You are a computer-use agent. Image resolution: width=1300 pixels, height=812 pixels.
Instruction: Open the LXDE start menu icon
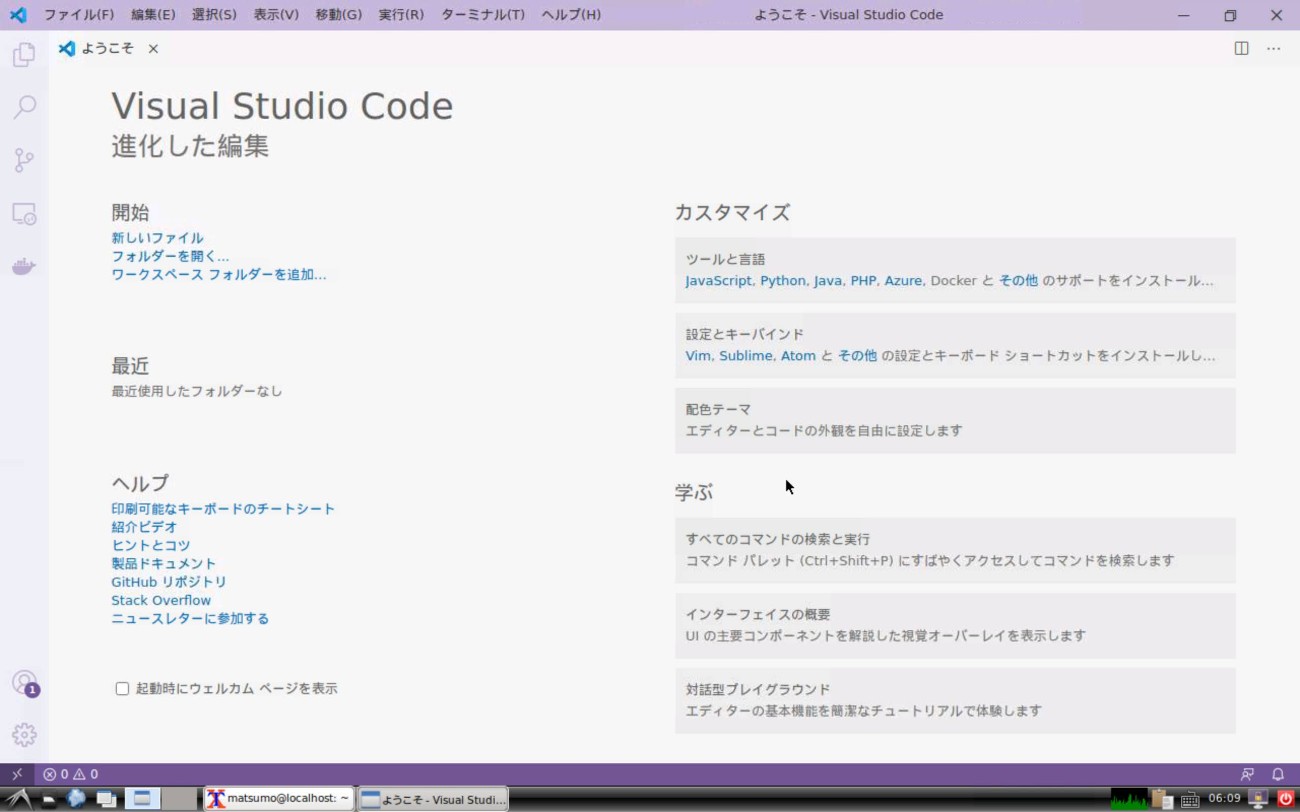tap(19, 798)
